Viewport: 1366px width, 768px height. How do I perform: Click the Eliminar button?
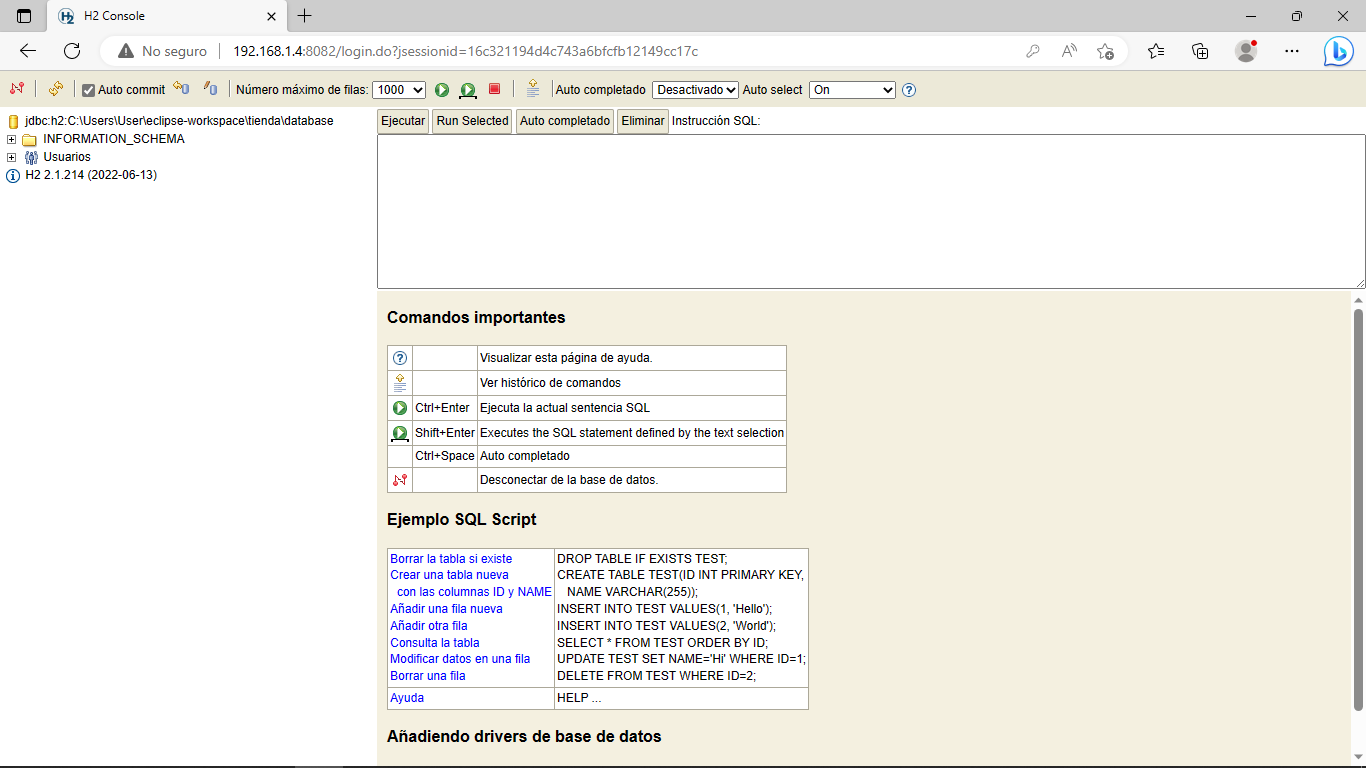643,121
